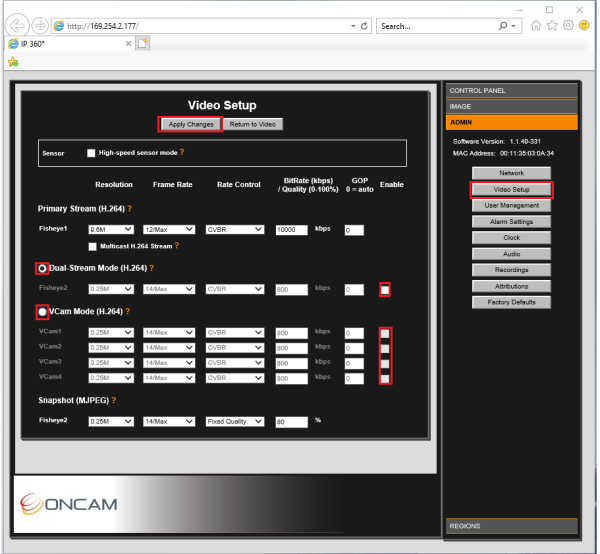
Task: Open the IMAGE section
Action: (512, 106)
